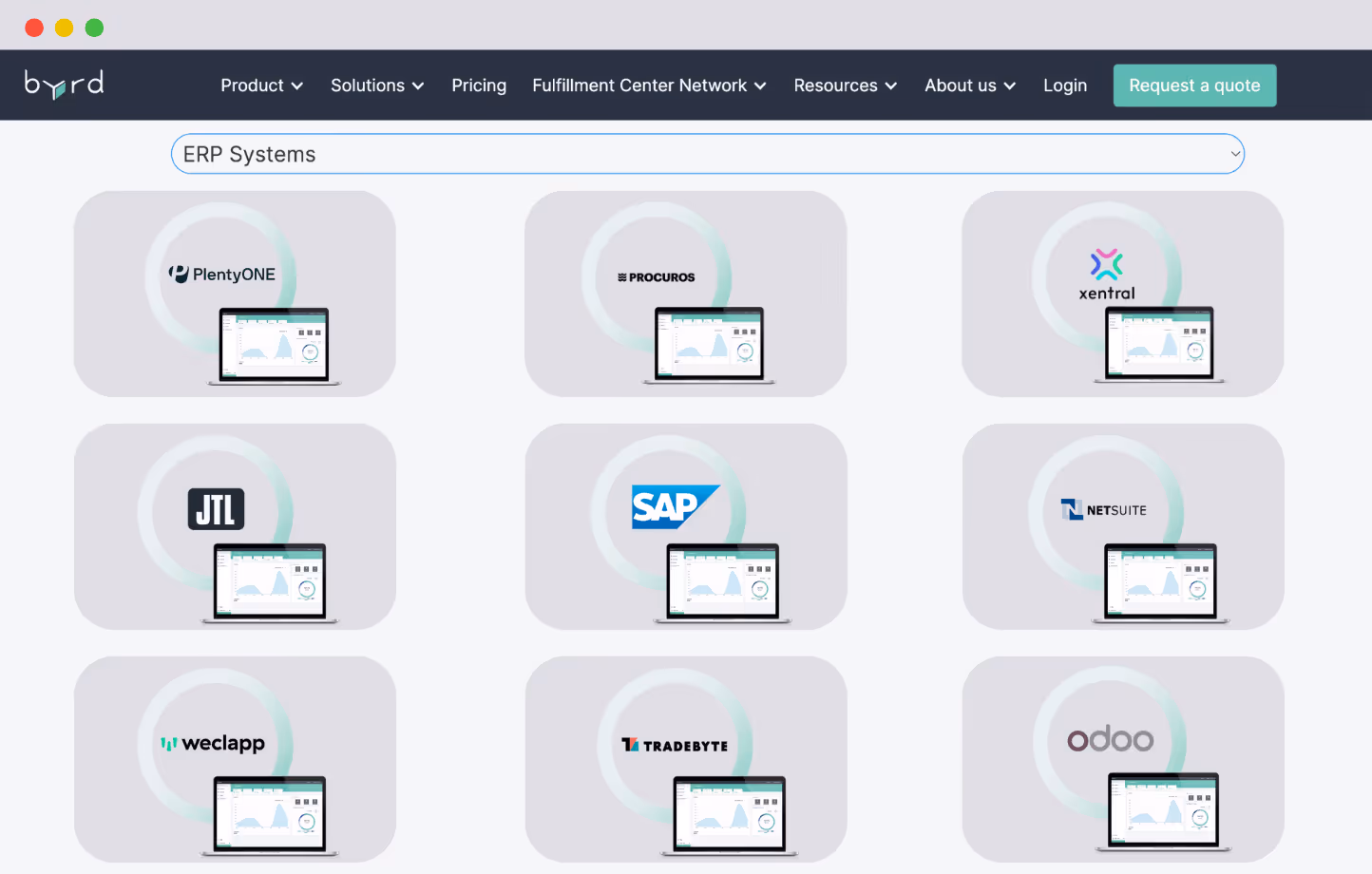Screen dimensions: 1372x874
Task: Select the Pricing menu item
Action: [x=479, y=85]
